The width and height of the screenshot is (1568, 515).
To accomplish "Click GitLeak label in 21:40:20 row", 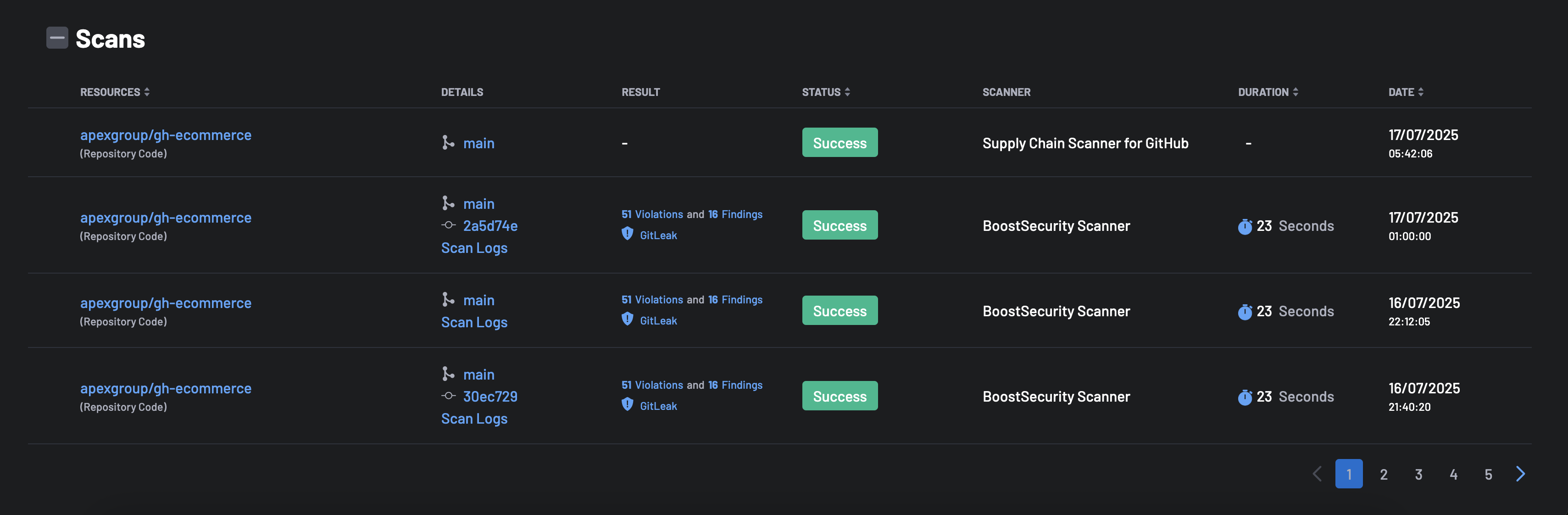I will (658, 405).
